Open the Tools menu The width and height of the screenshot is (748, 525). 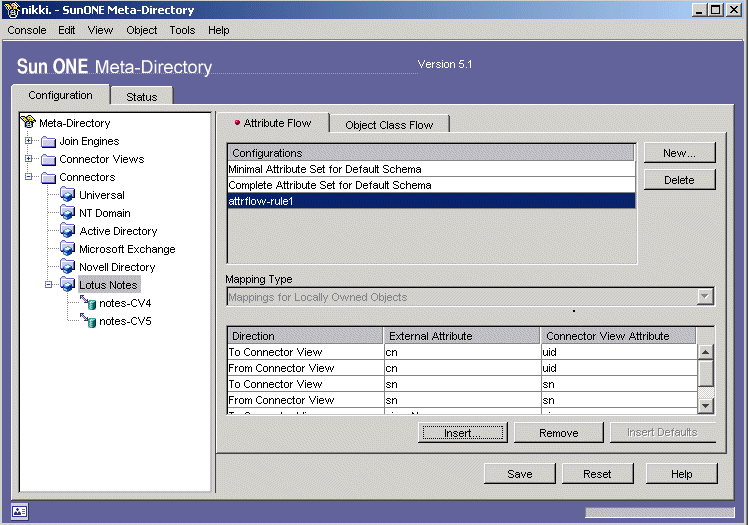(182, 30)
